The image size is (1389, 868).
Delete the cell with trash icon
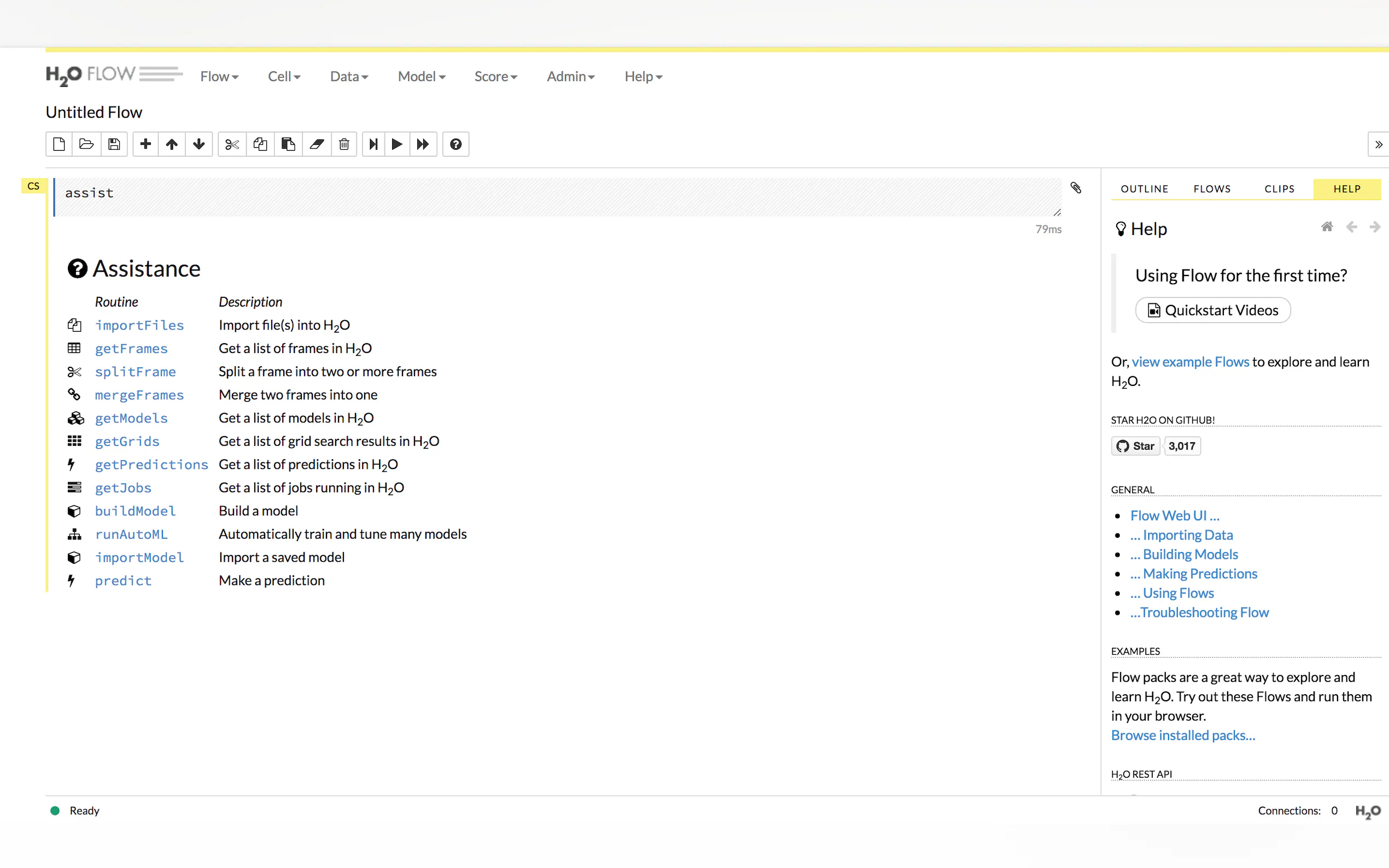(x=344, y=144)
